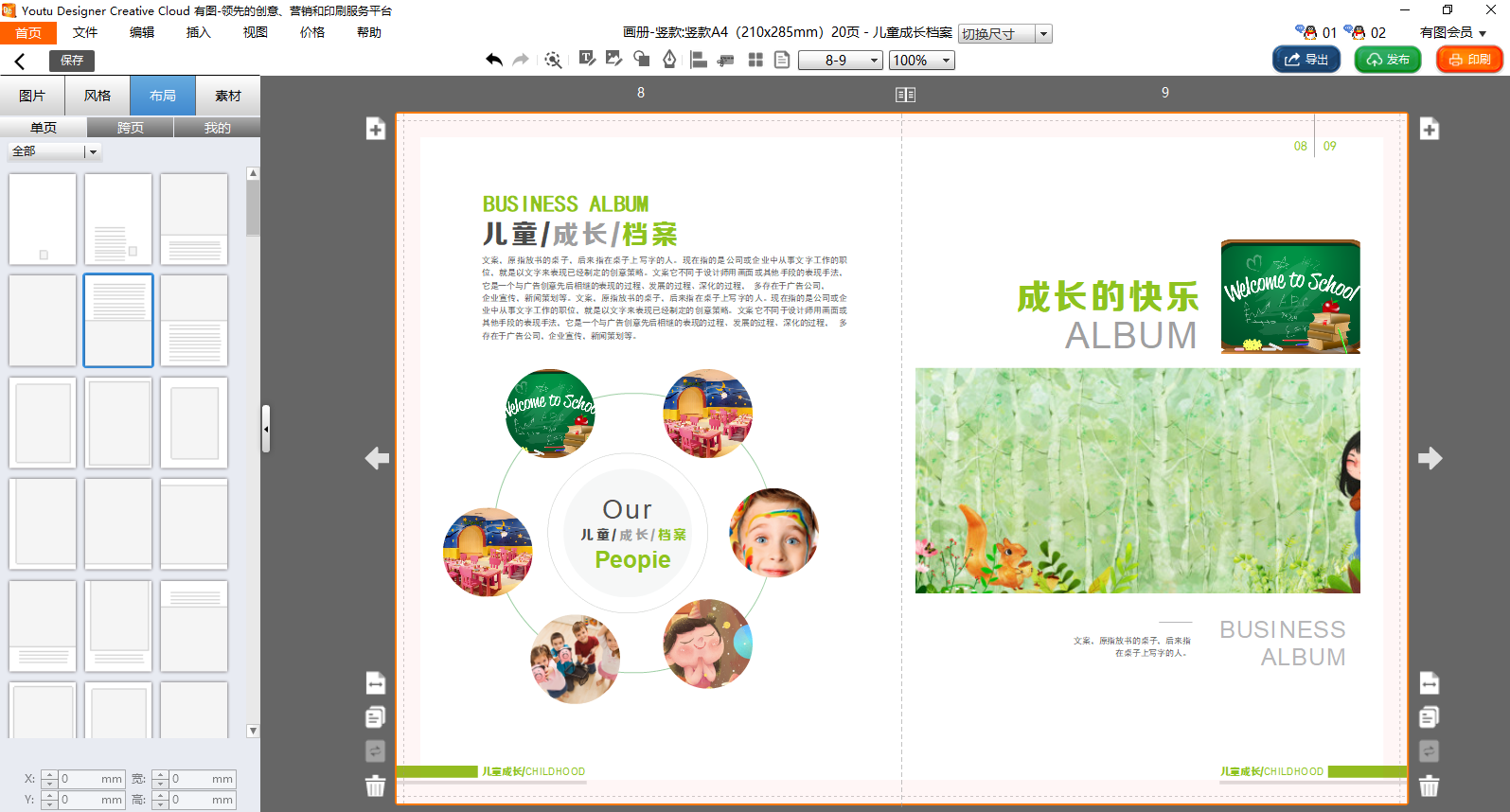Collapse the left panel using the side handle
This screenshot has height=812, width=1510.
coord(266,429)
